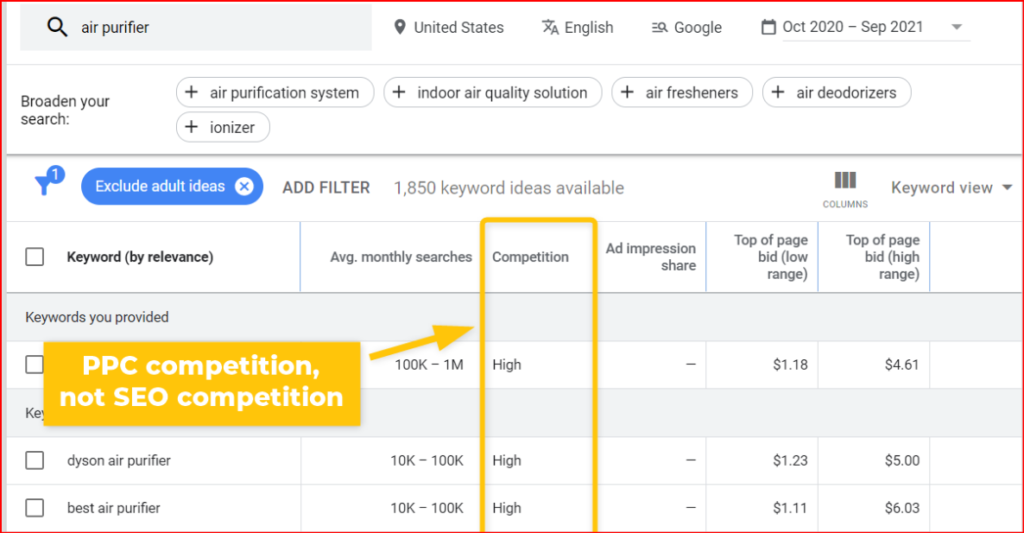Add ionizer suggestion
The image size is (1024, 533).
pos(223,127)
